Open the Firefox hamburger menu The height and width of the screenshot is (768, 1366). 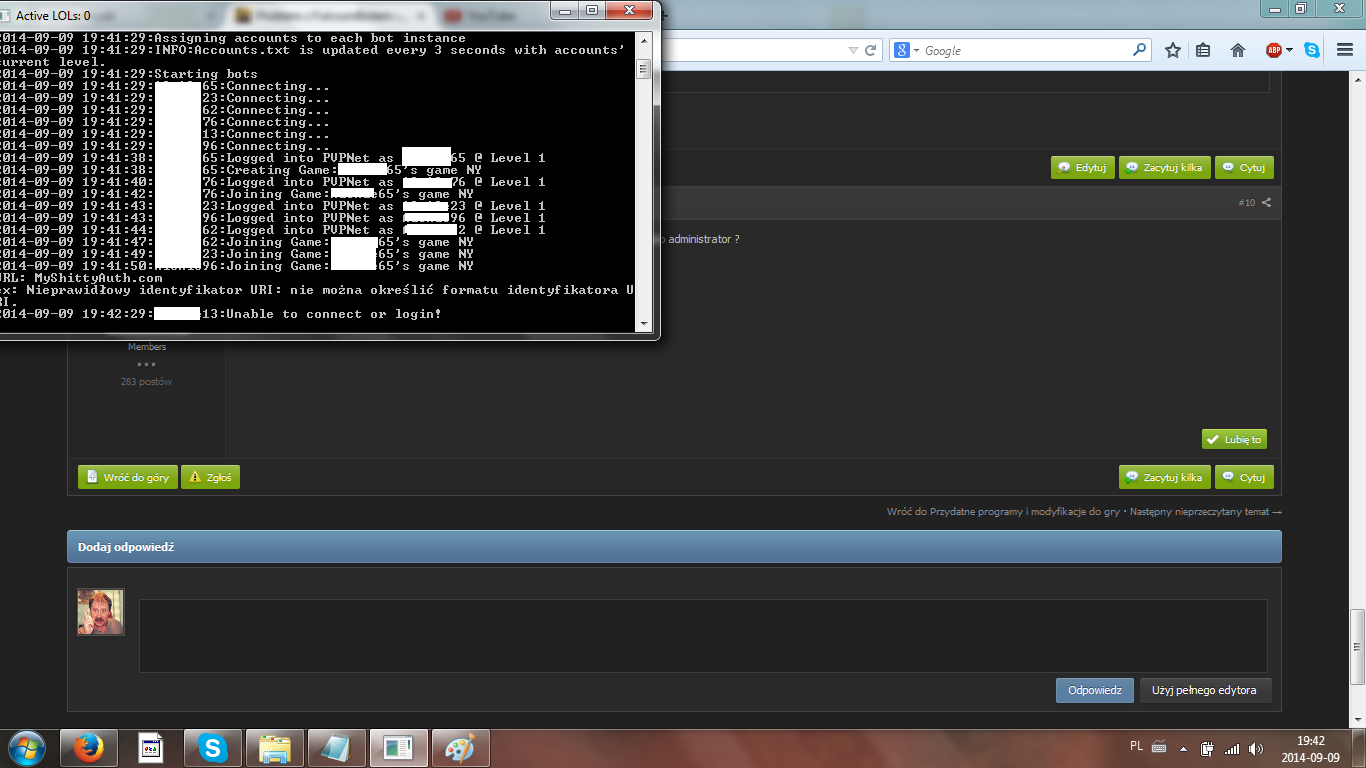(1346, 50)
